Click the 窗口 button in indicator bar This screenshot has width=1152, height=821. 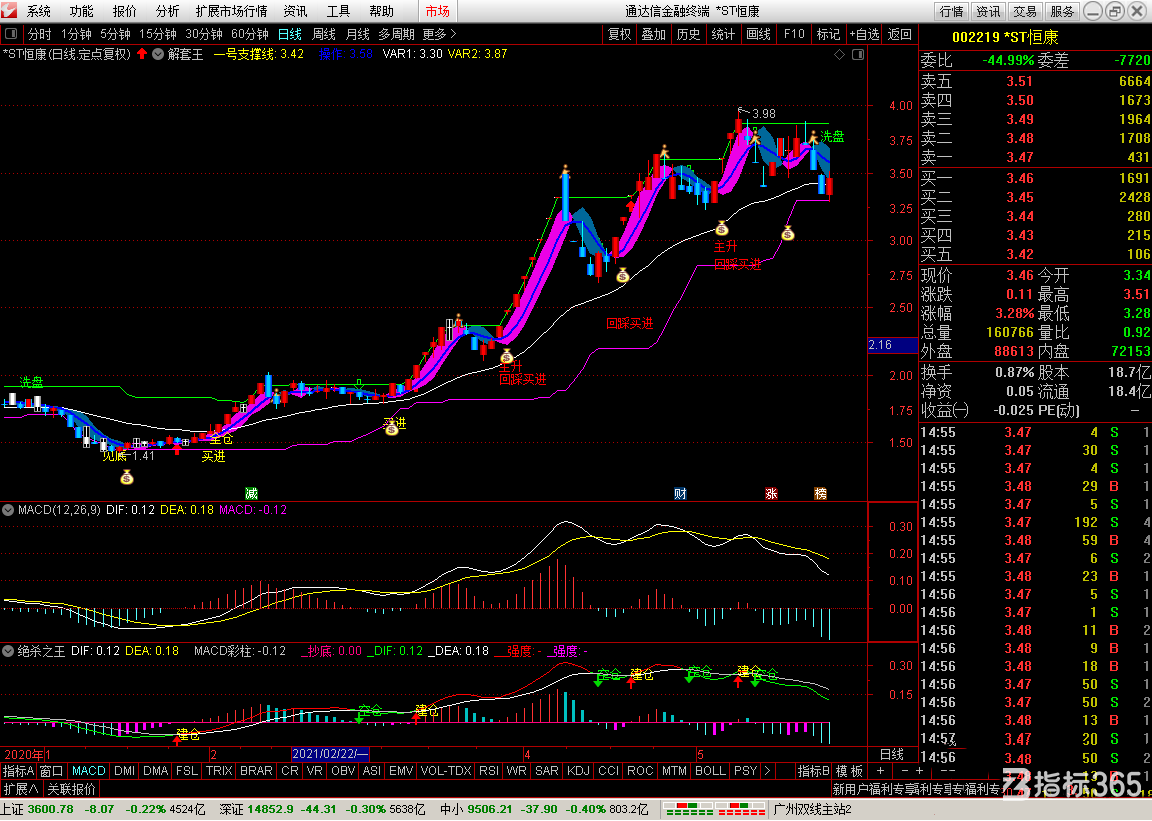coord(51,771)
